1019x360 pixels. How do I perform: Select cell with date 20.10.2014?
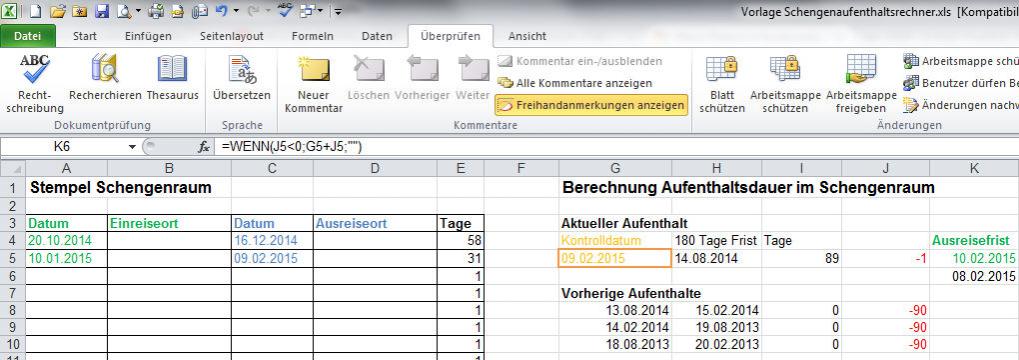click(x=66, y=240)
